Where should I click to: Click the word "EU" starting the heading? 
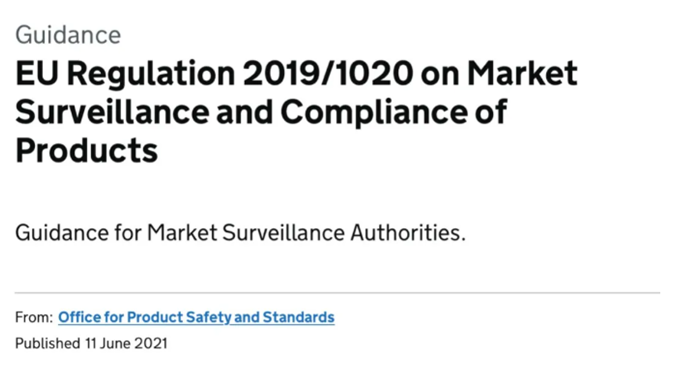37,73
